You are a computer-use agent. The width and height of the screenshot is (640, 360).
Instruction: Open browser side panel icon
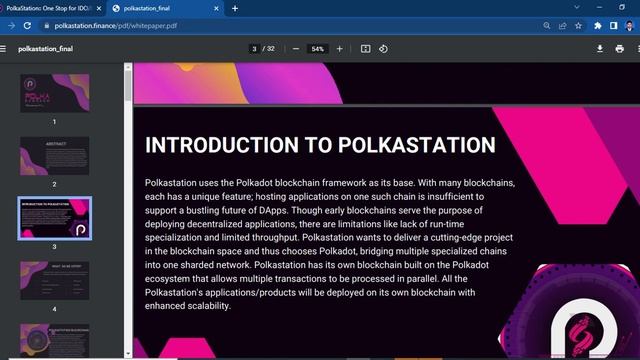pyautogui.click(x=613, y=26)
